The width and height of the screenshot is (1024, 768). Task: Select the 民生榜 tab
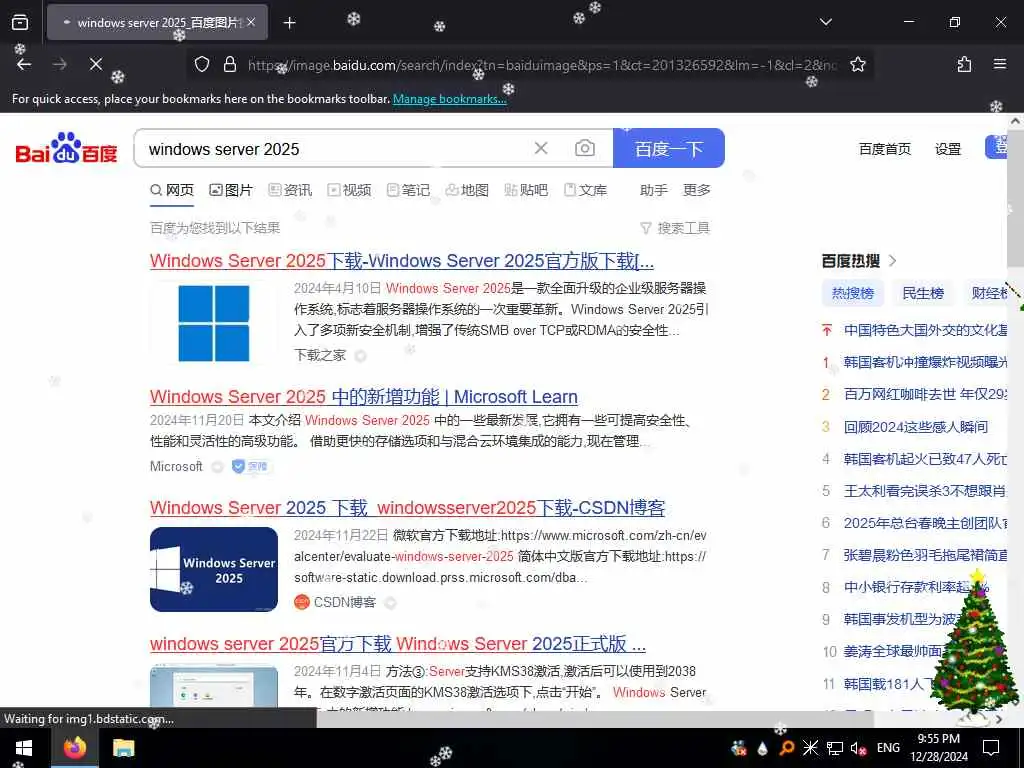coord(923,293)
